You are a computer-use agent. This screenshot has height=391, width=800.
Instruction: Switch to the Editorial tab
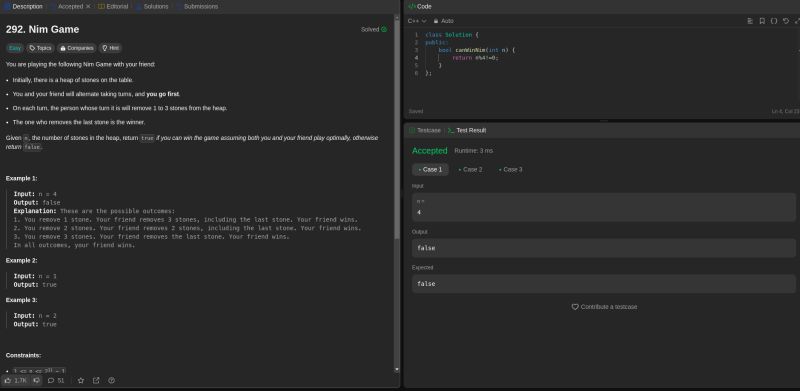pyautogui.click(x=113, y=7)
